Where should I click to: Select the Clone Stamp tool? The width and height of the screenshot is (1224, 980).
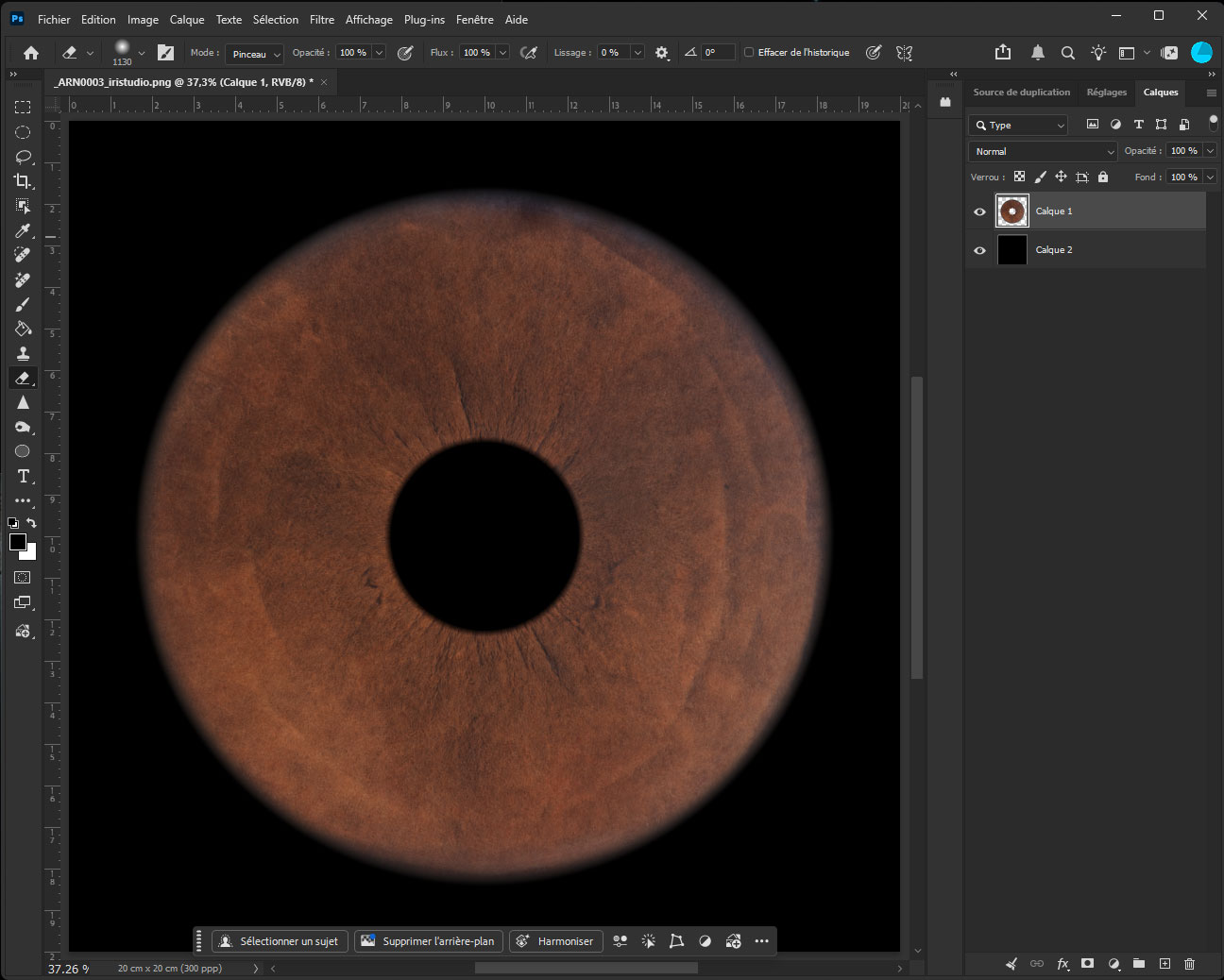pyautogui.click(x=23, y=353)
